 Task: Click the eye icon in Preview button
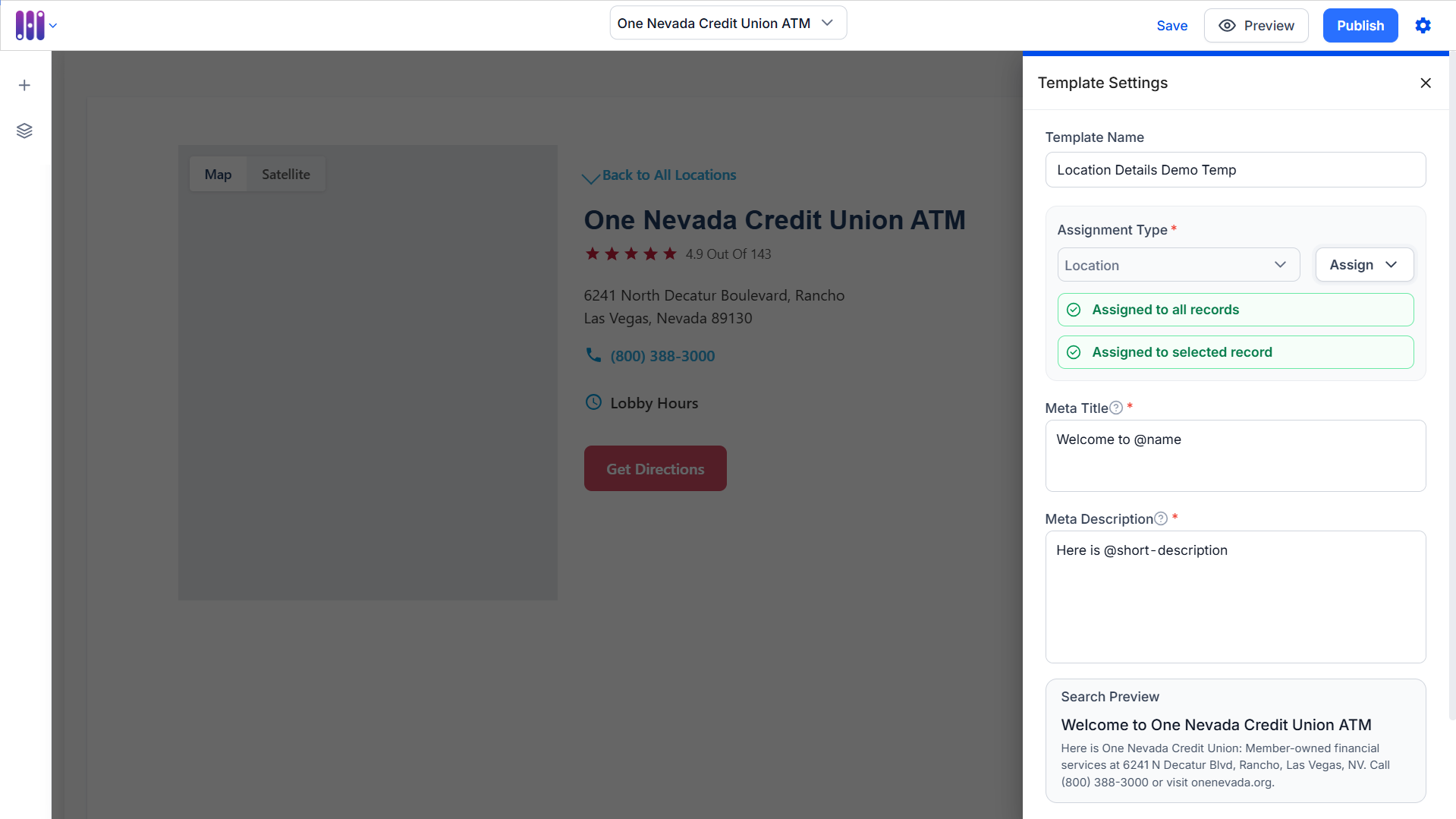(1227, 26)
